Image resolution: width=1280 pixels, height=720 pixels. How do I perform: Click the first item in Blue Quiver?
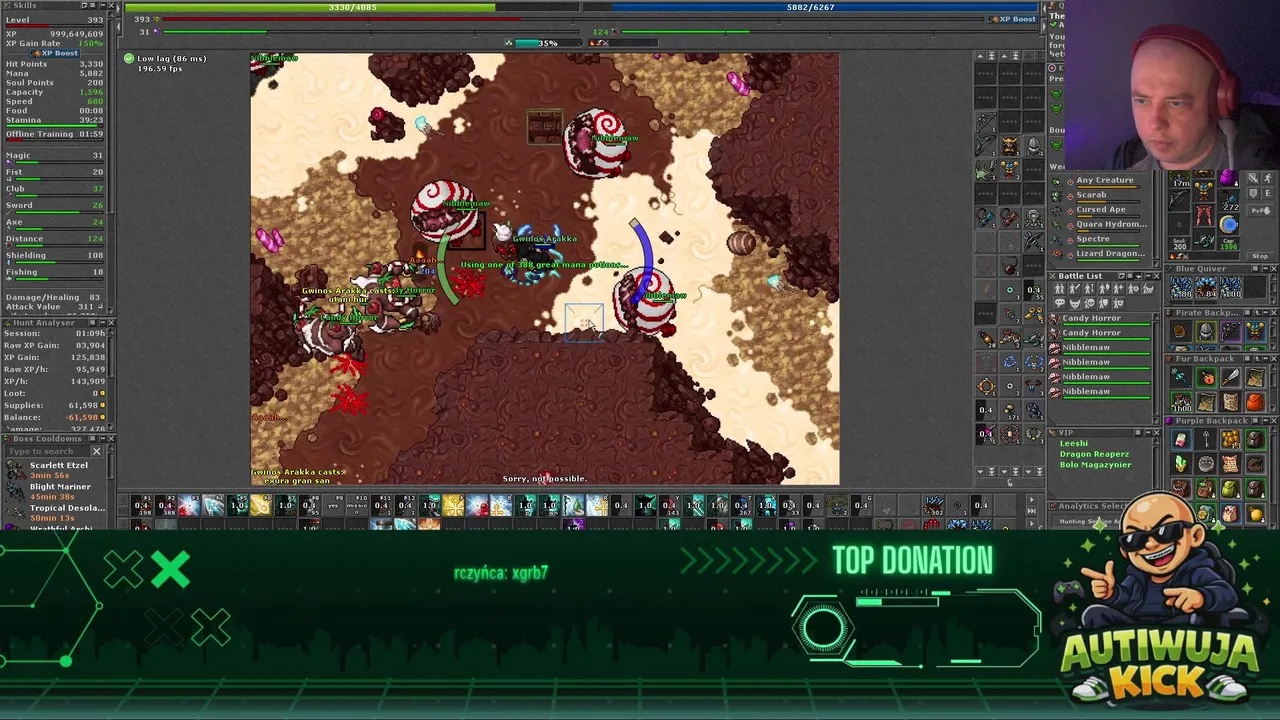pyautogui.click(x=1181, y=287)
